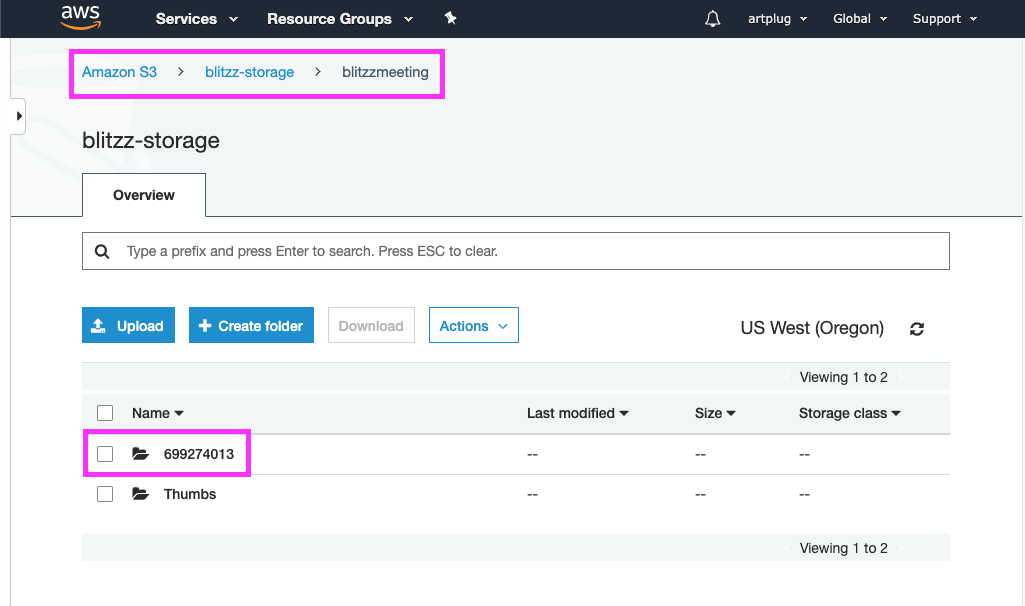Open the Actions dropdown button

click(474, 325)
